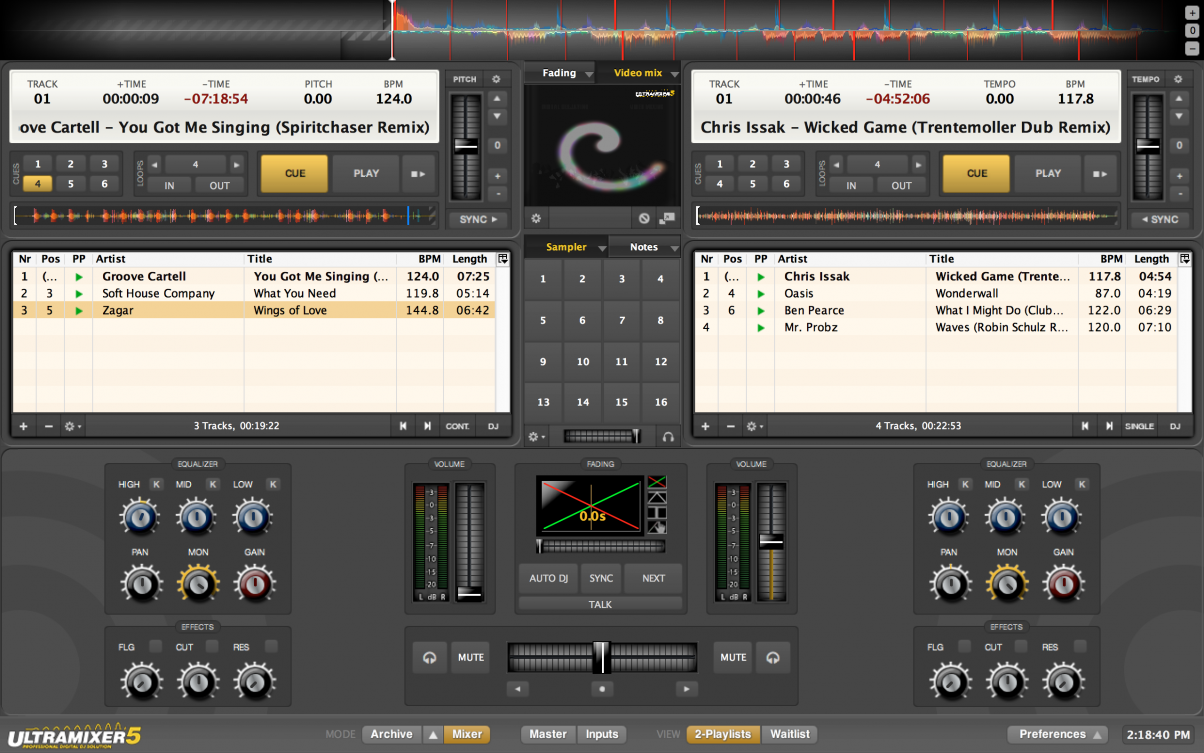This screenshot has height=753, width=1204.
Task: Click the sampler headphone icon
Action: point(667,436)
